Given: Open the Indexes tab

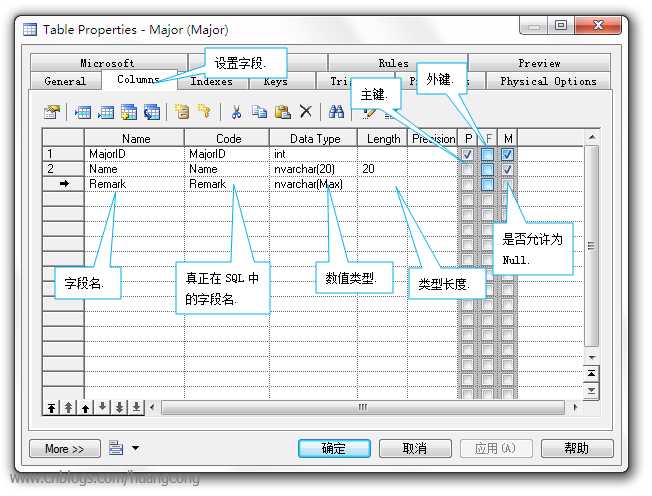Looking at the screenshot, I should pos(212,81).
